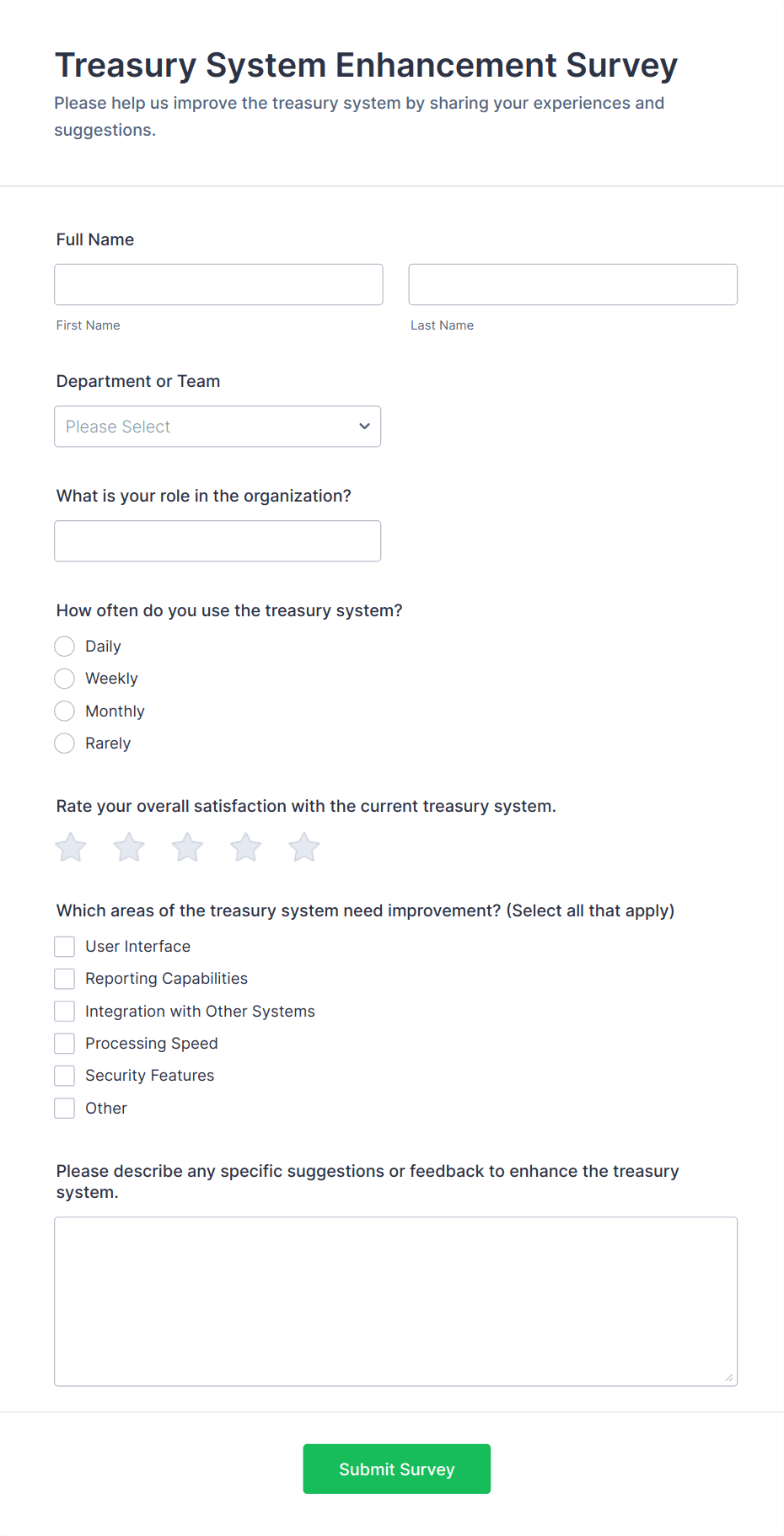Pick Monthly usage option
Viewport: 784px width, 1536px height.
pos(65,712)
